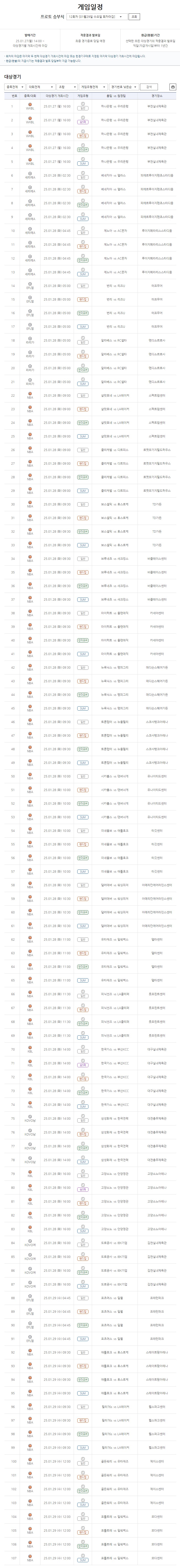Screen dimensions: 180x1568
Task: Expand the 게임유형전체 game type dropdown
Action: pos(93,87)
